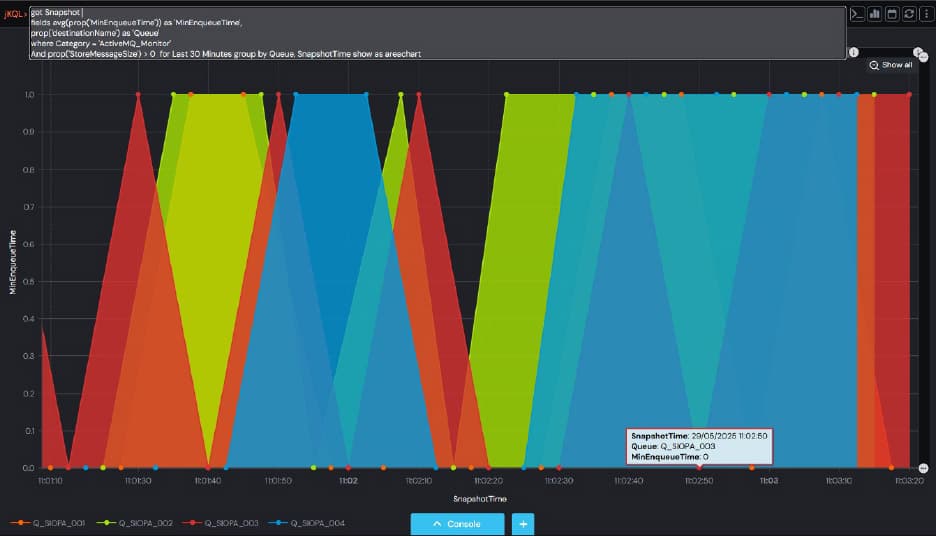
Task: Click the plus button beside Console
Action: point(523,523)
